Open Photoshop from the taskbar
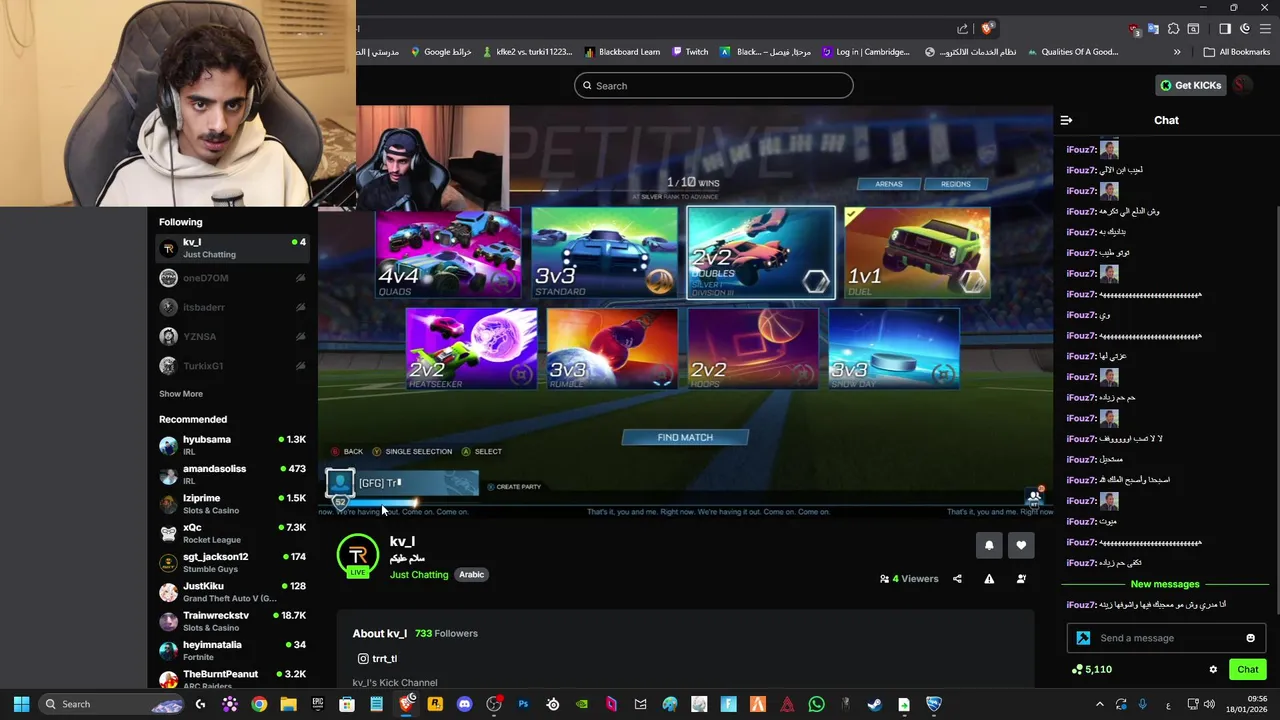This screenshot has width=1280, height=720. click(x=523, y=704)
